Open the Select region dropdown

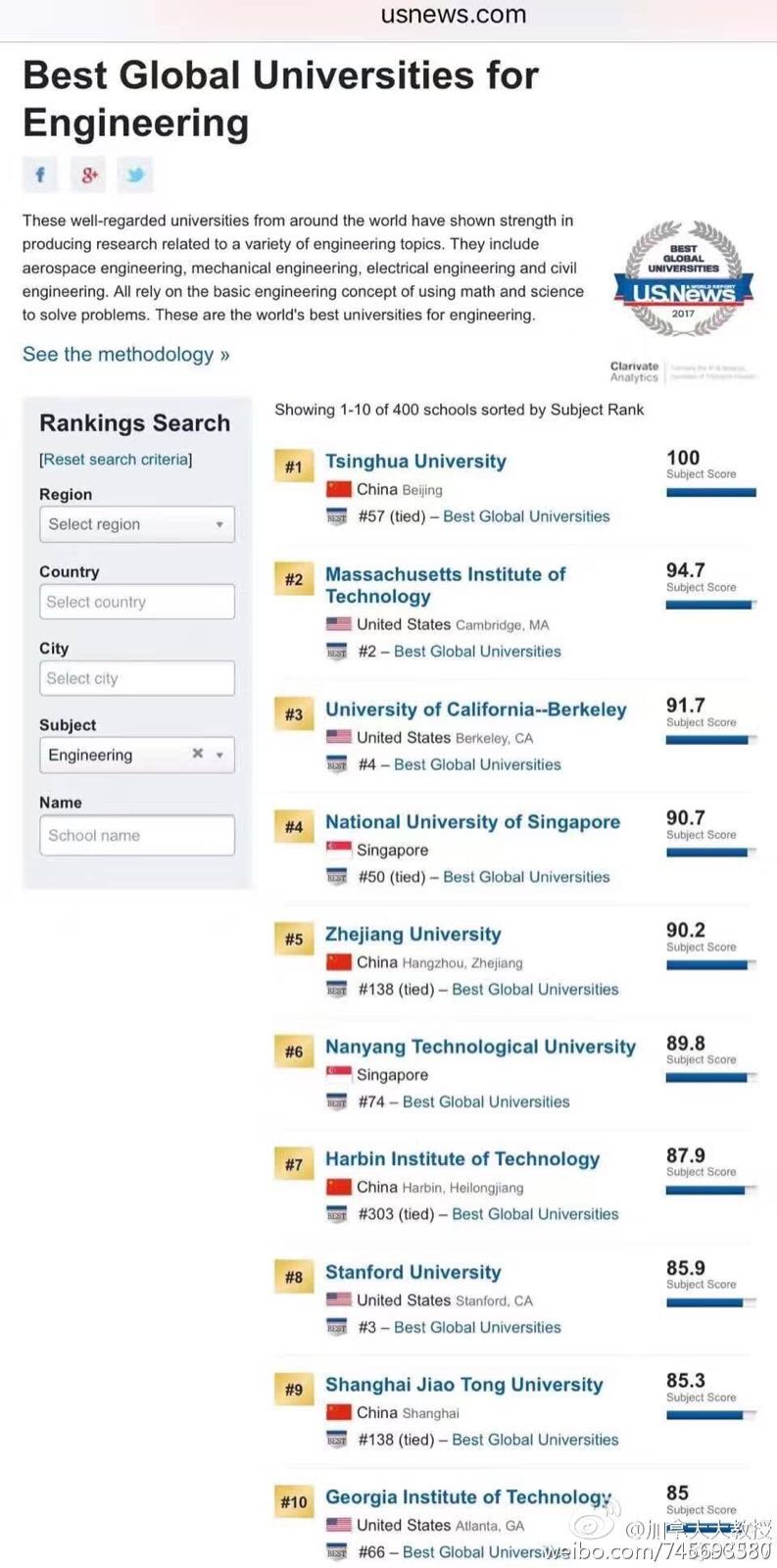click(x=137, y=524)
